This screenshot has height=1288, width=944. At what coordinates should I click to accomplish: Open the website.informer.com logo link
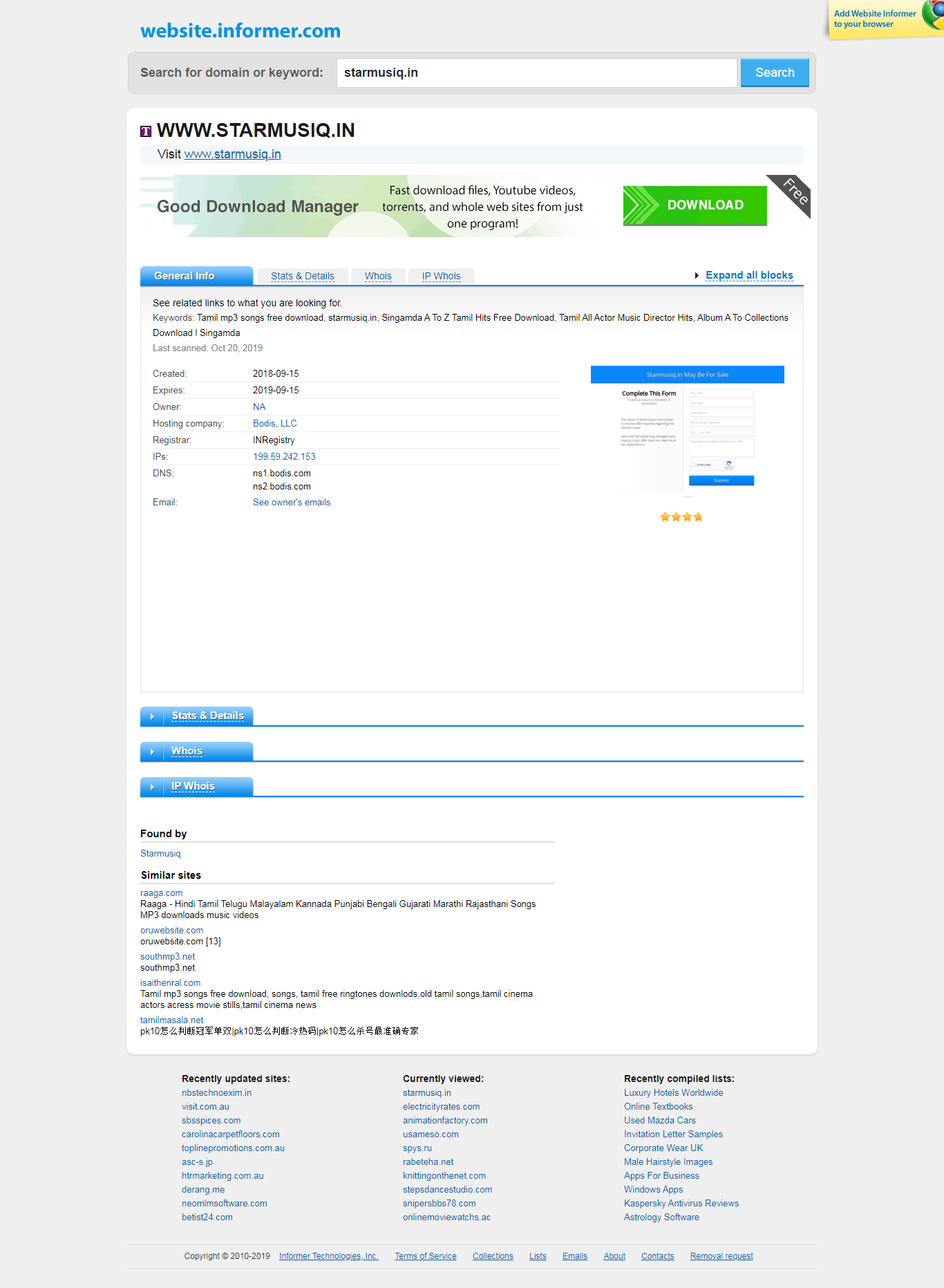coord(240,30)
